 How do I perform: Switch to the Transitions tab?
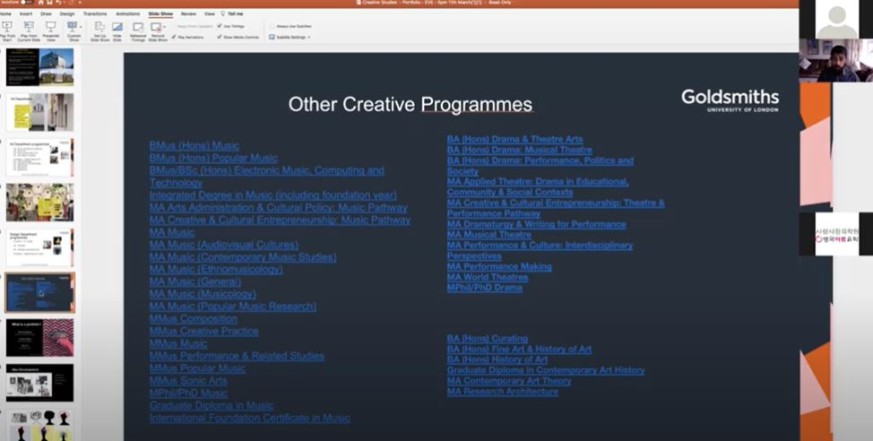pos(95,13)
